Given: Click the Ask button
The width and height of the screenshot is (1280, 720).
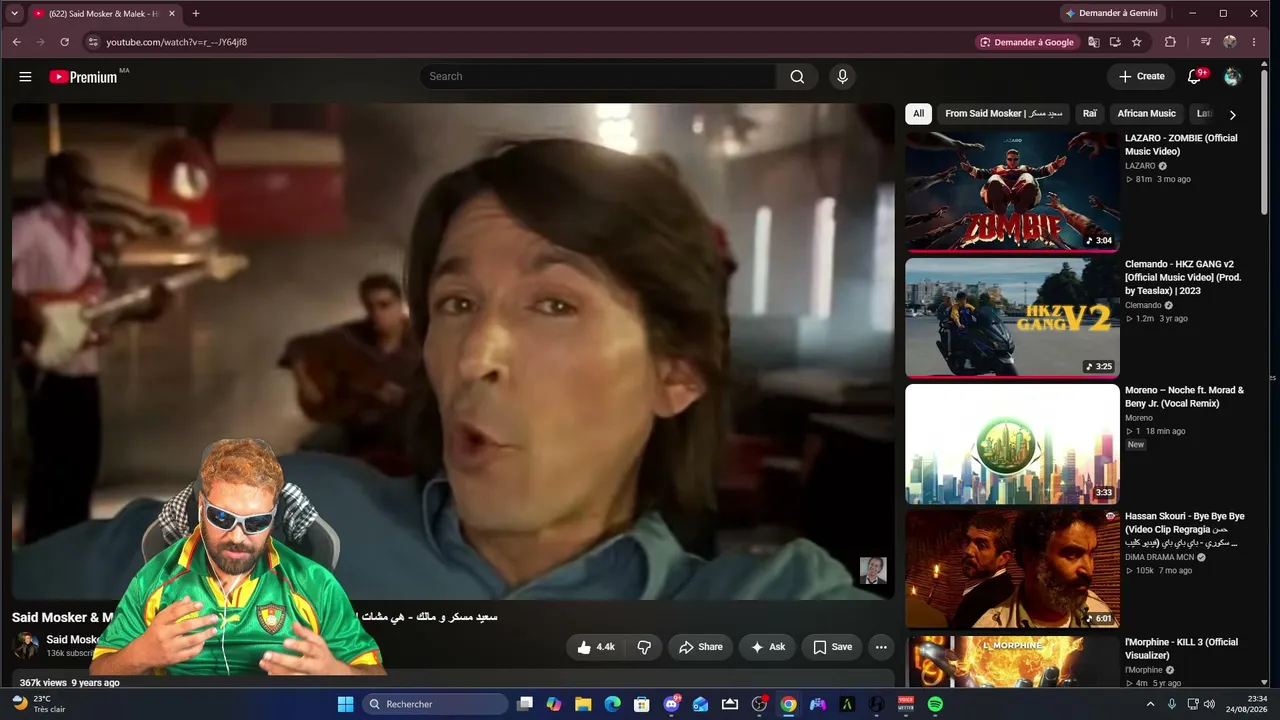Looking at the screenshot, I should 767,647.
